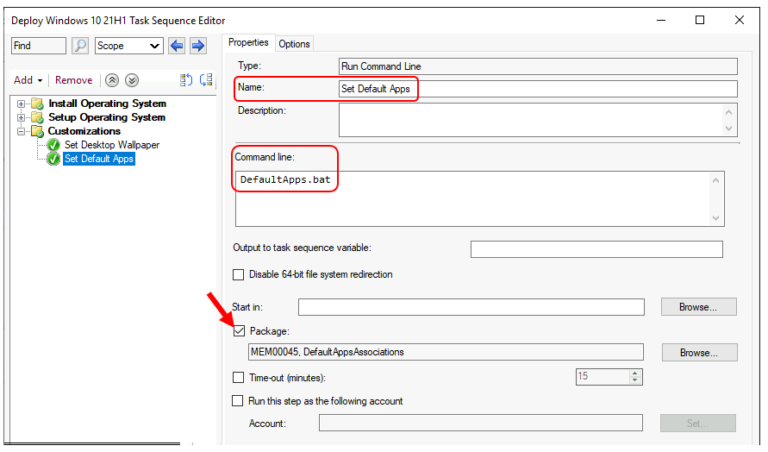Viewport: 768px width, 452px height.
Task: Click Remove in the step toolbar
Action: coord(73,80)
